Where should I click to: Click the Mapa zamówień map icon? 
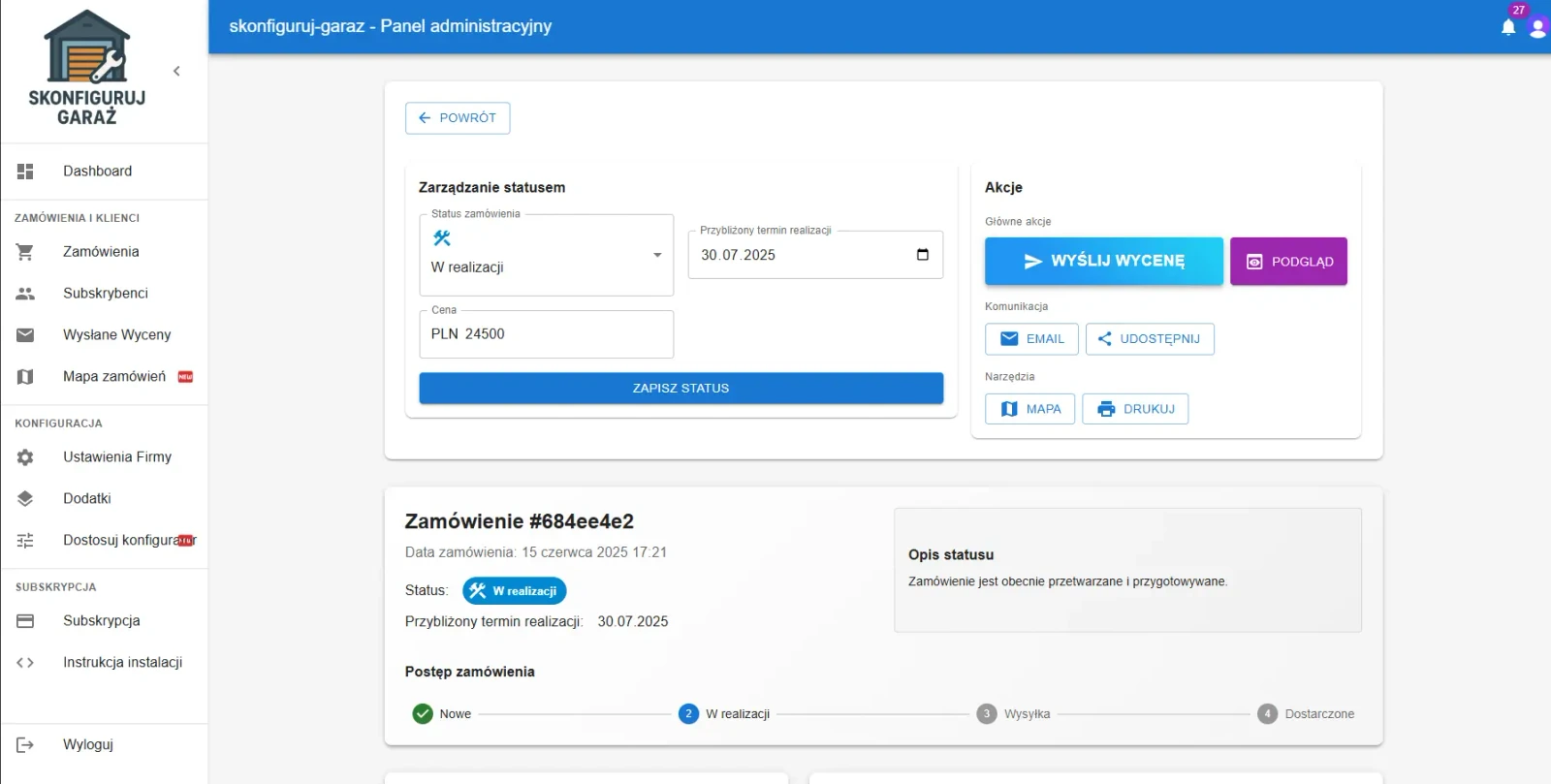point(25,377)
